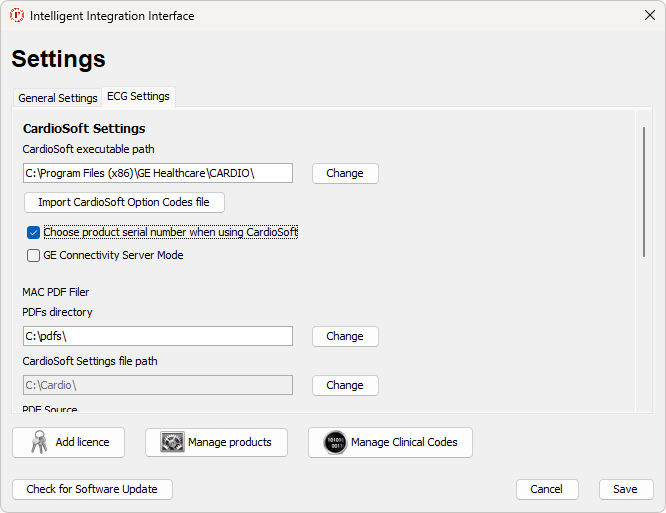Click the binary Clinical Codes icon
The height and width of the screenshot is (513, 666).
click(x=335, y=442)
